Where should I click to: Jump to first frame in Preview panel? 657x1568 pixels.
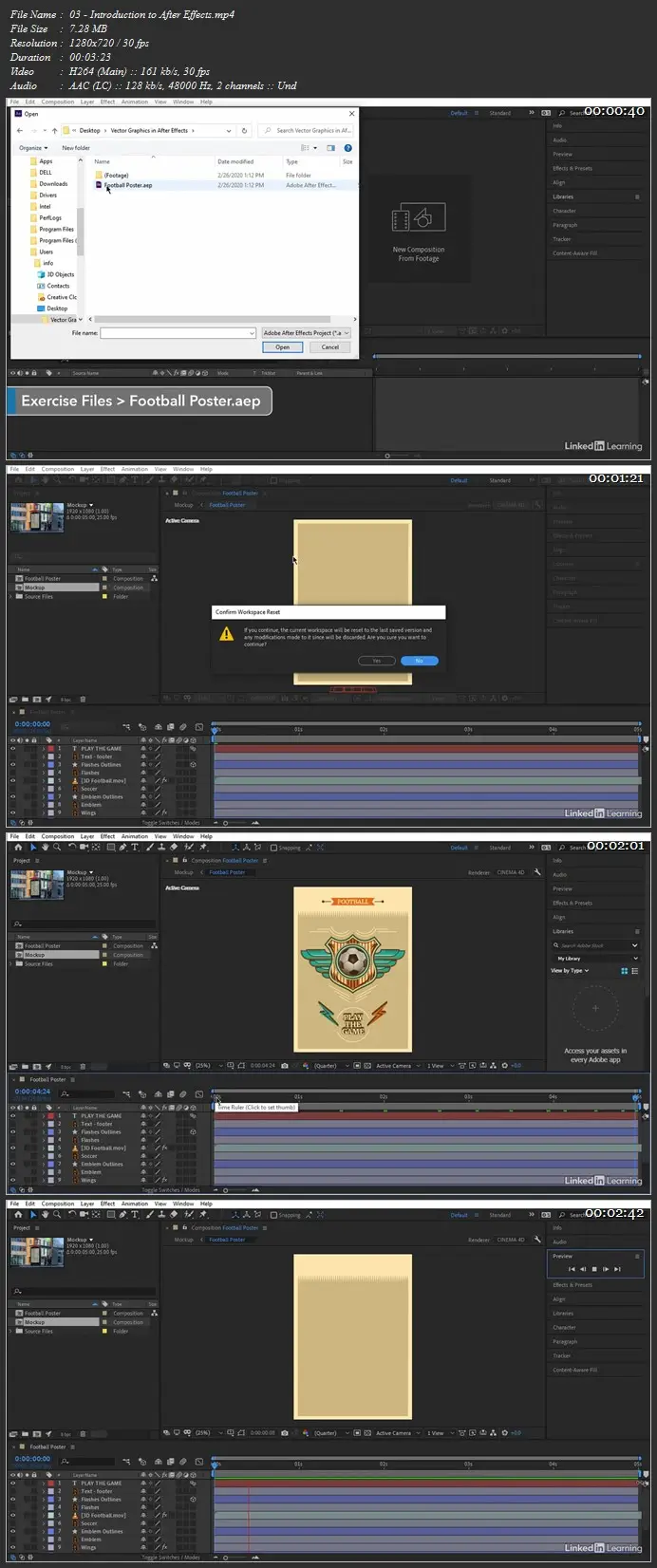pyautogui.click(x=571, y=1269)
